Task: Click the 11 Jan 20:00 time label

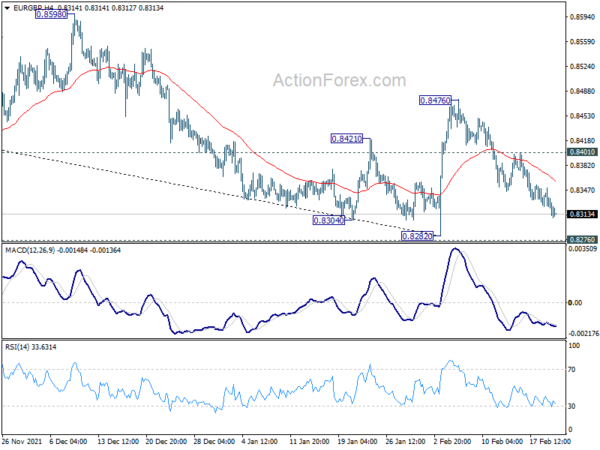Action: pos(309,441)
